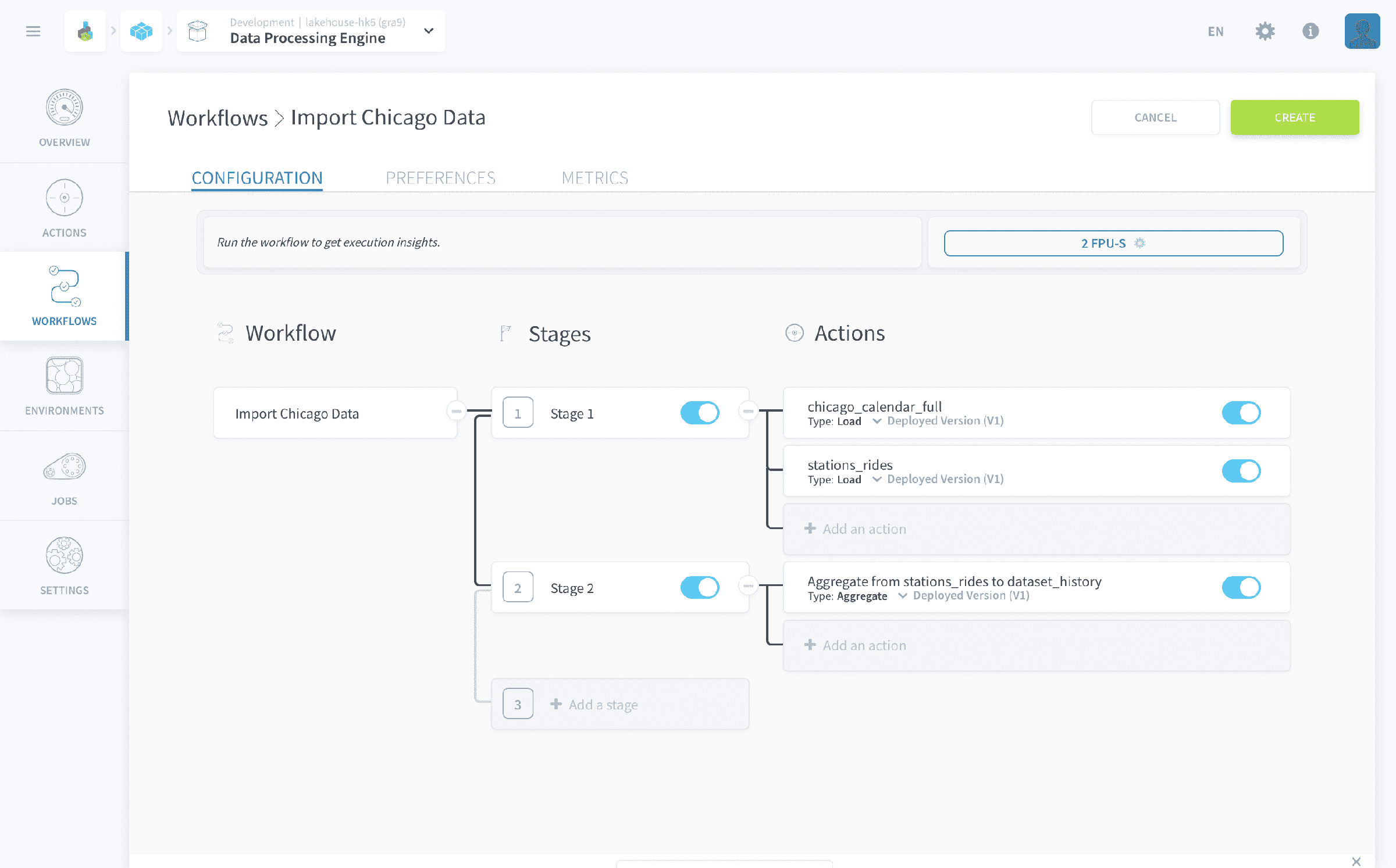This screenshot has height=868, width=1396.
Task: Expand stations_rides Deployed Version dropdown
Action: click(938, 479)
